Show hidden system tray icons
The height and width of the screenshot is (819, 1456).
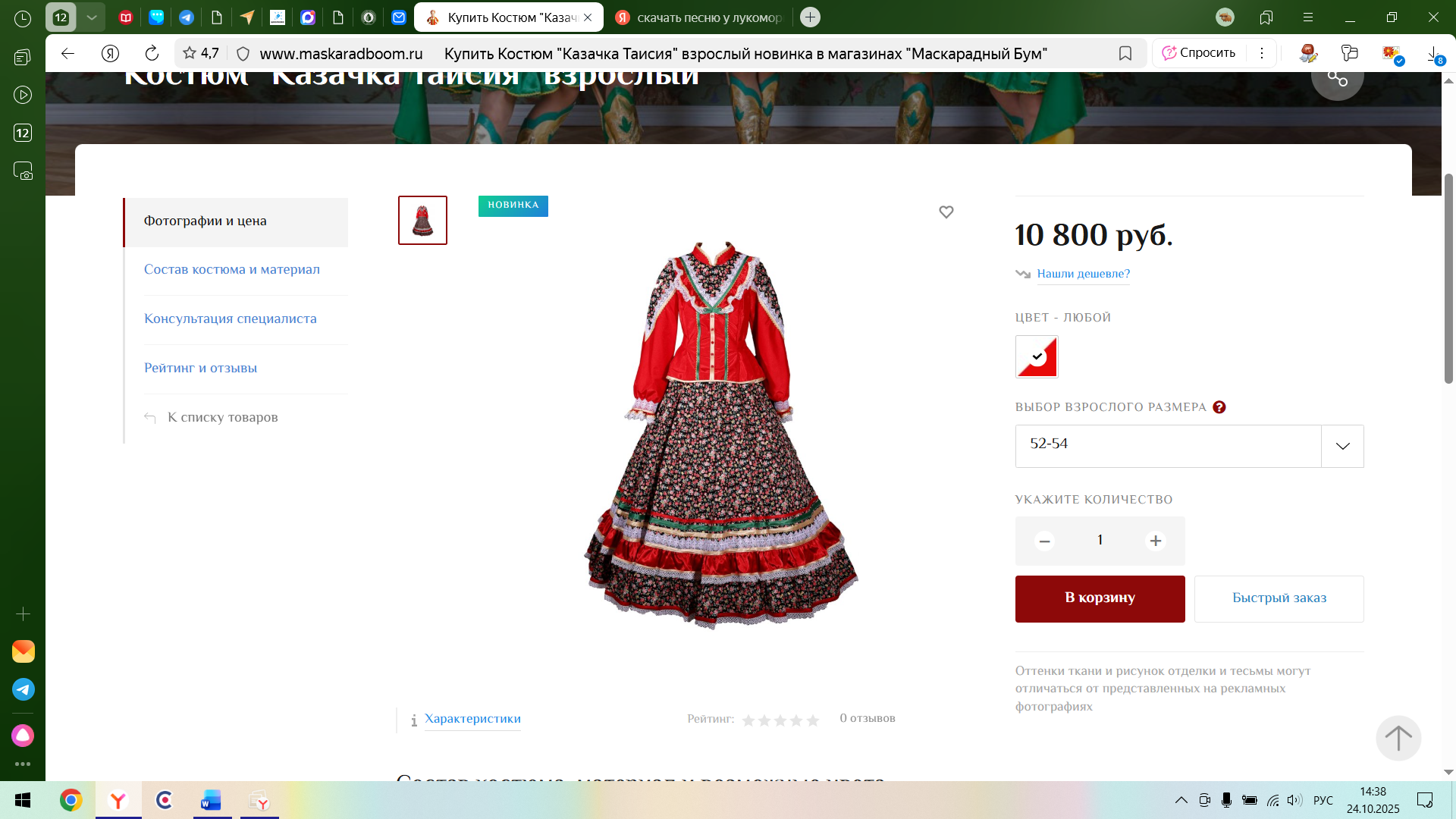[x=1181, y=800]
